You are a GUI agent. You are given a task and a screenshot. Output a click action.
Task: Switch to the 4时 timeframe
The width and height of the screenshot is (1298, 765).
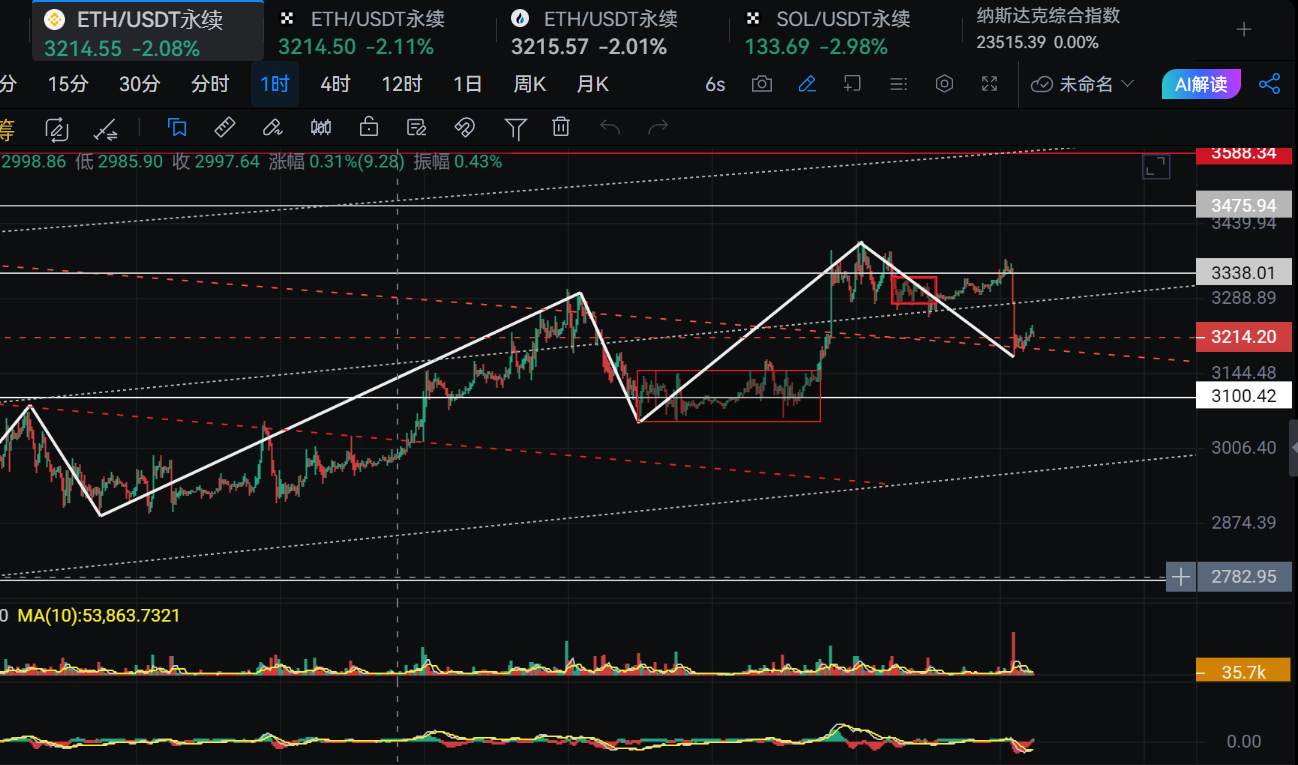[335, 84]
